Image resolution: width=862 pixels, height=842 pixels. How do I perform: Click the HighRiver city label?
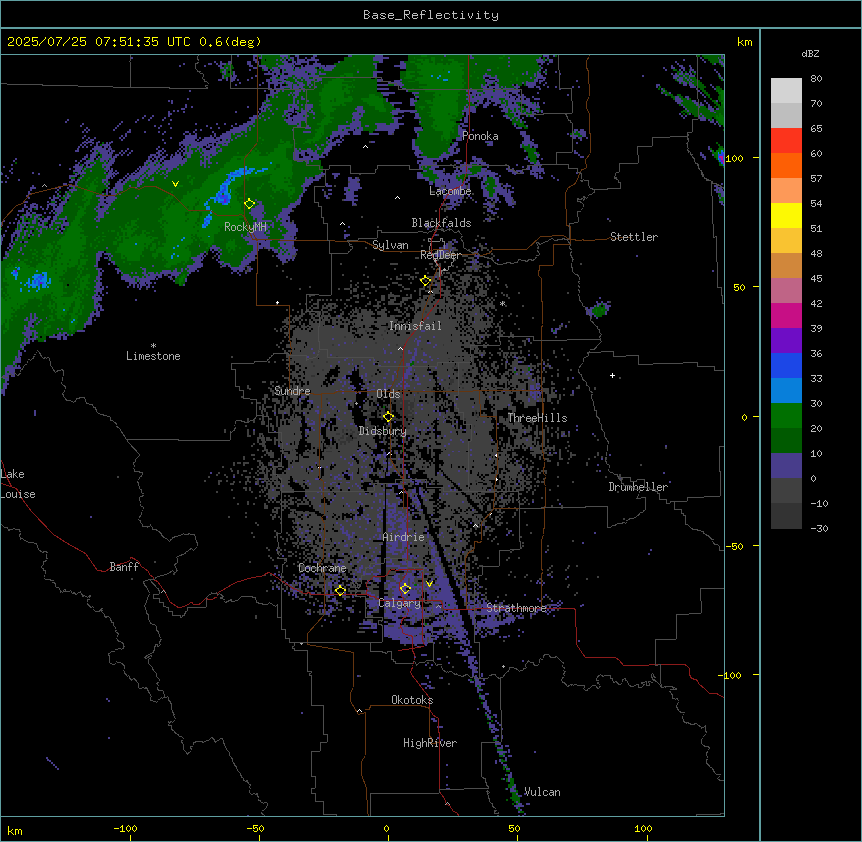point(430,743)
